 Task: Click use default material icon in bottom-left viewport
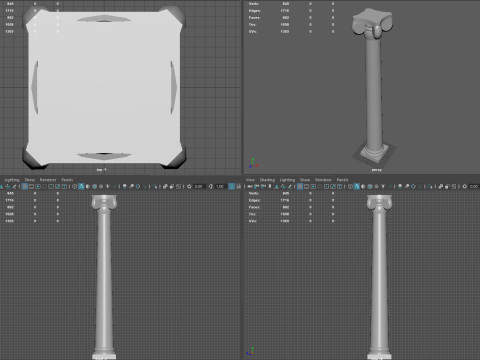coord(88,187)
